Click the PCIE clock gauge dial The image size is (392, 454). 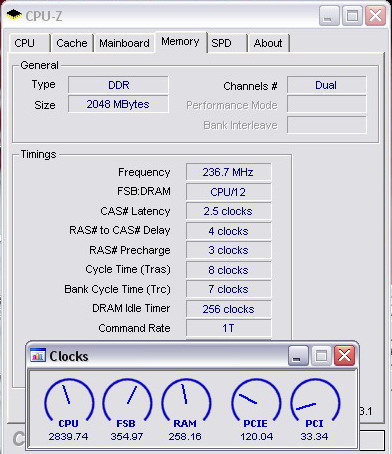click(x=256, y=399)
